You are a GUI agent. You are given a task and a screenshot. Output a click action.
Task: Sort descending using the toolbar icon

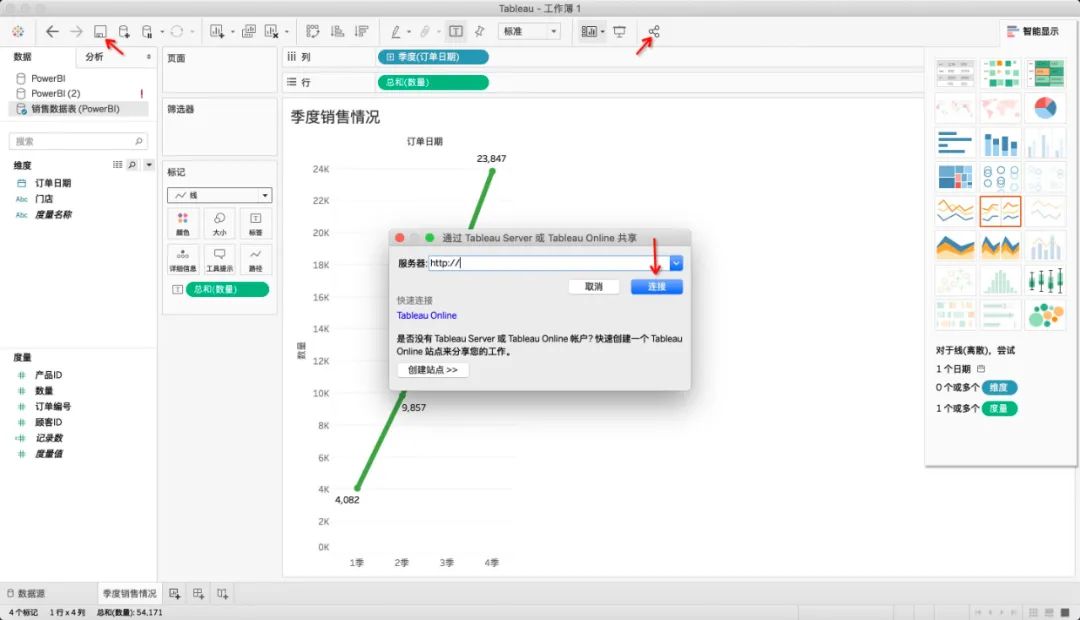pos(361,32)
